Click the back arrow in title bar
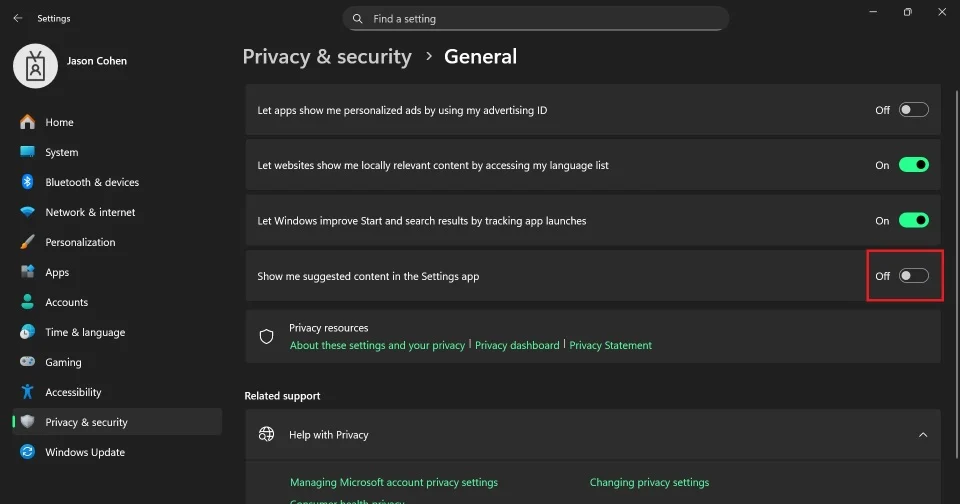960x504 pixels. 18,18
